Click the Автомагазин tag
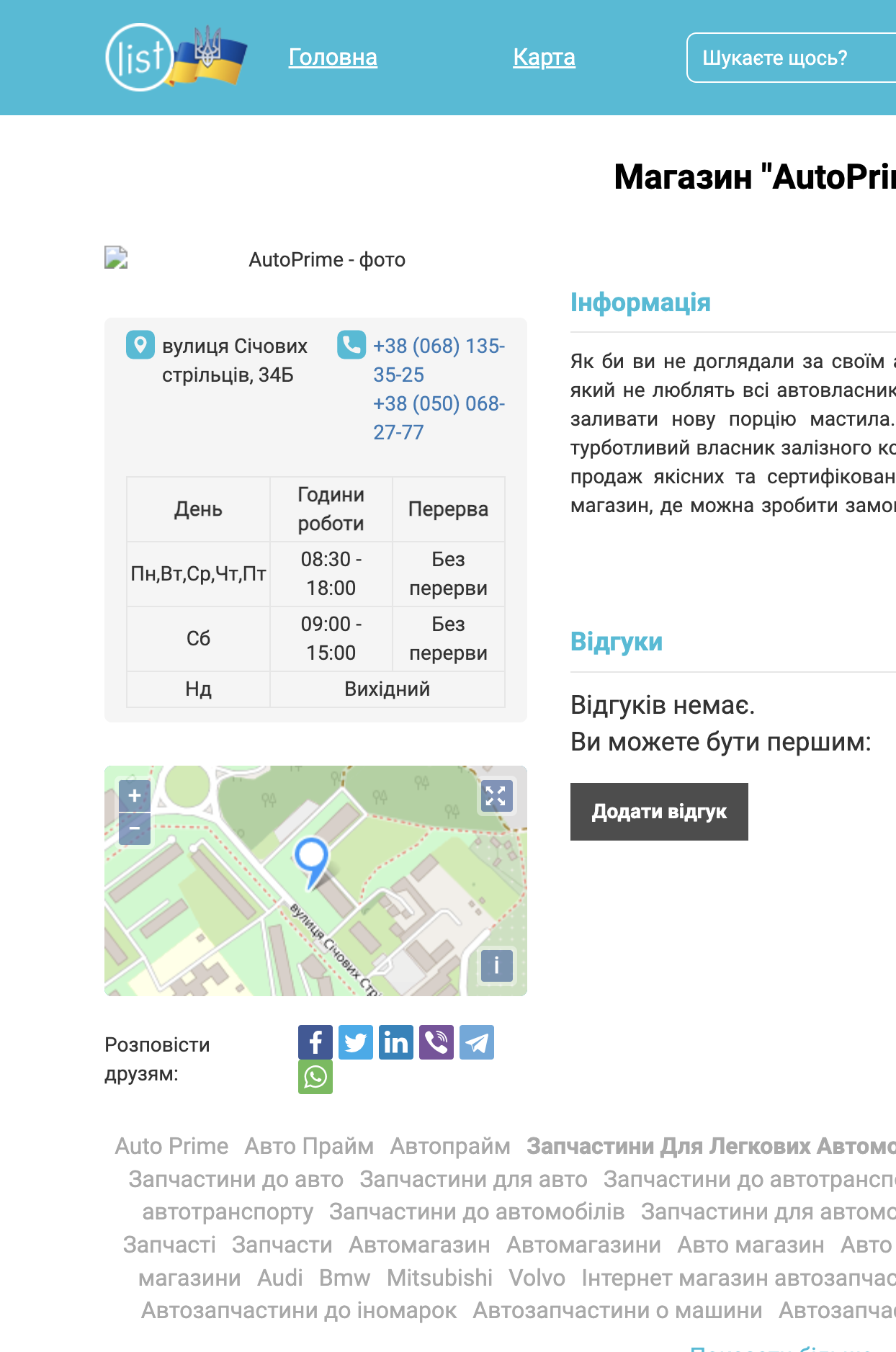This screenshot has height=1352, width=896. click(420, 1245)
